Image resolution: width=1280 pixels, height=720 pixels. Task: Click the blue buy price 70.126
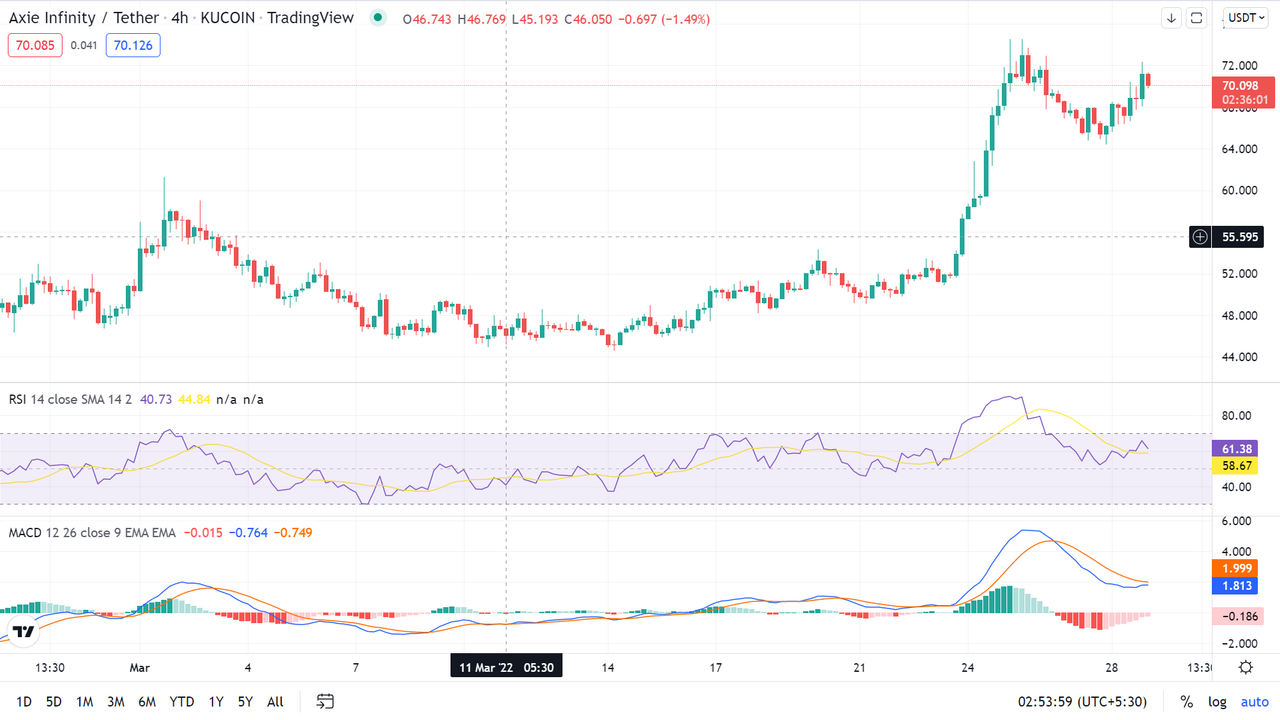[133, 45]
